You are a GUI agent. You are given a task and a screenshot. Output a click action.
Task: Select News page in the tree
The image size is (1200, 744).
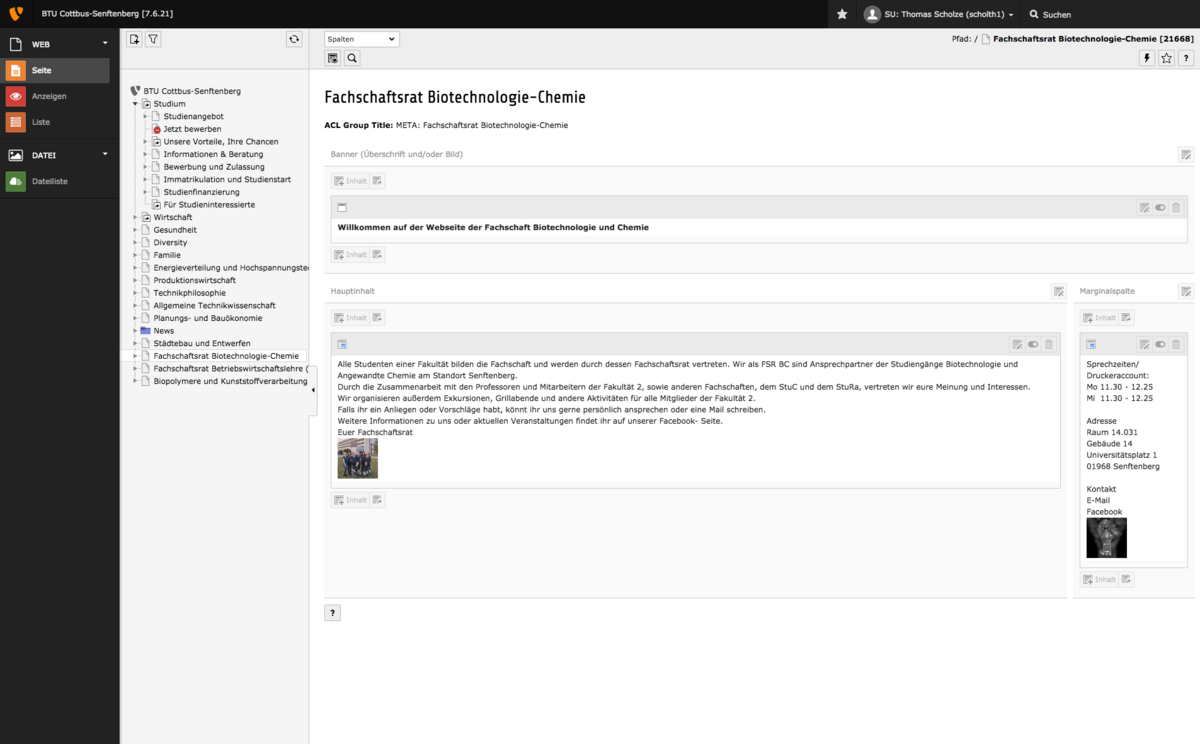pyautogui.click(x=163, y=330)
